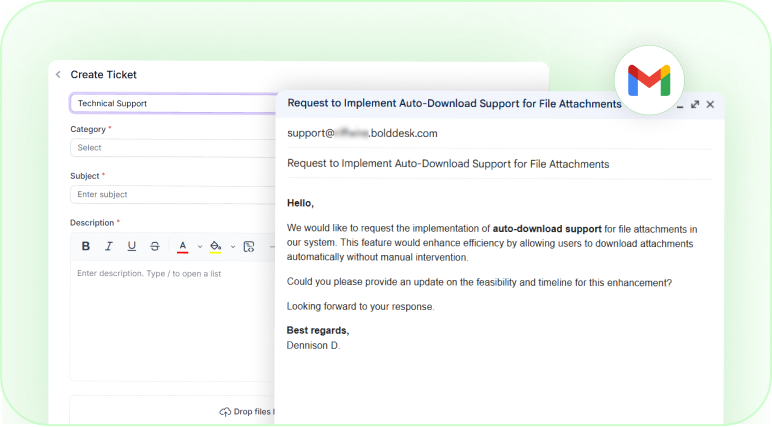
Task: Apply strikethrough formatting
Action: click(x=155, y=246)
